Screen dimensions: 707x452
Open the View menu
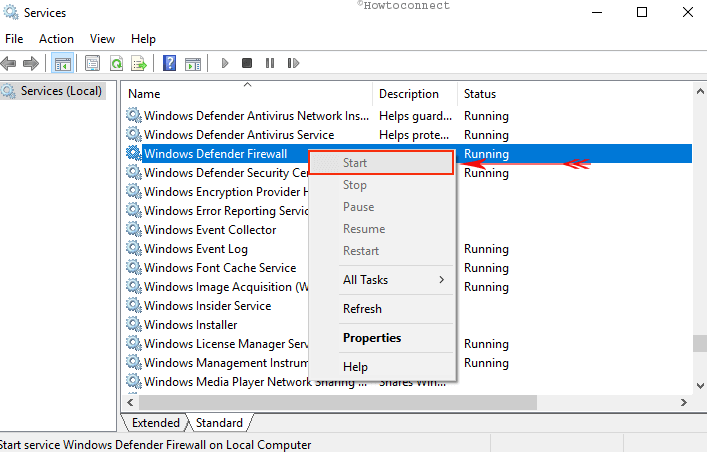click(x=102, y=39)
